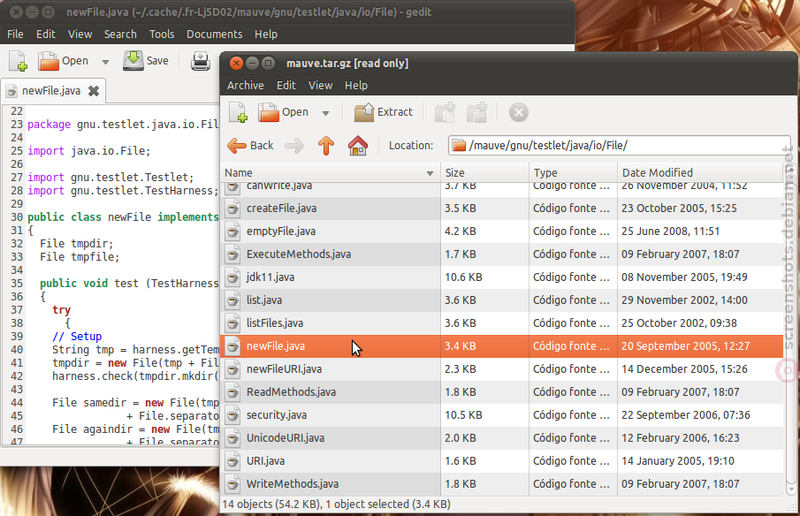Click the Add folder icon in archive toolbar

477,112
